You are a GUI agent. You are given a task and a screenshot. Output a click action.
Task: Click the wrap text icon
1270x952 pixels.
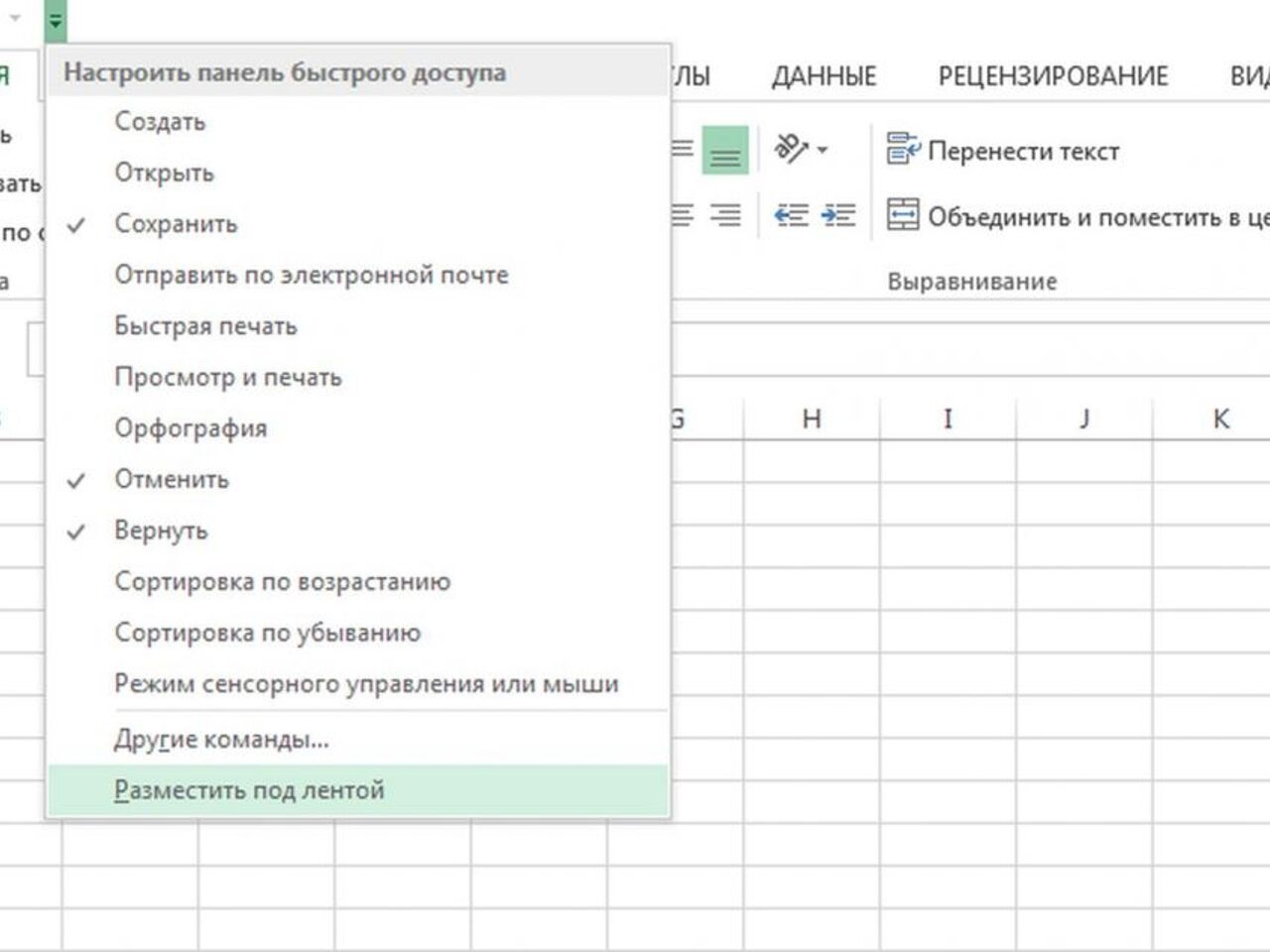(x=902, y=150)
